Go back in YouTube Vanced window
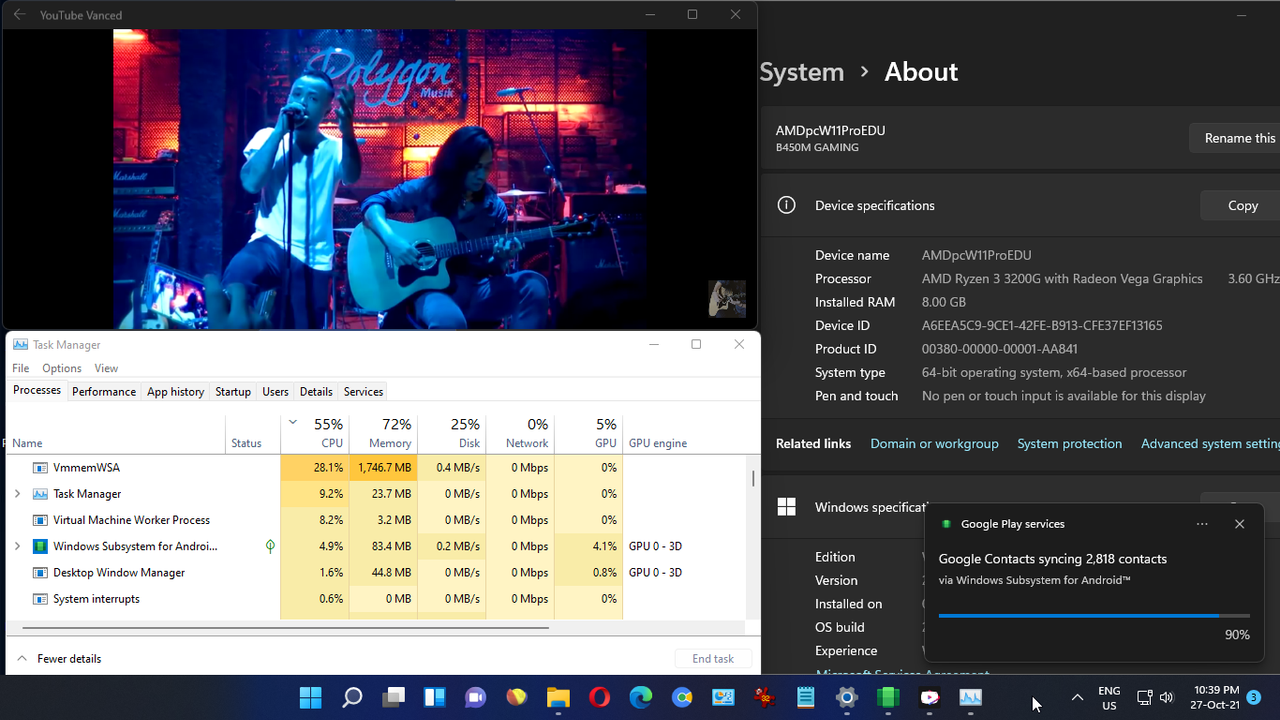Viewport: 1280px width, 720px height. click(19, 15)
